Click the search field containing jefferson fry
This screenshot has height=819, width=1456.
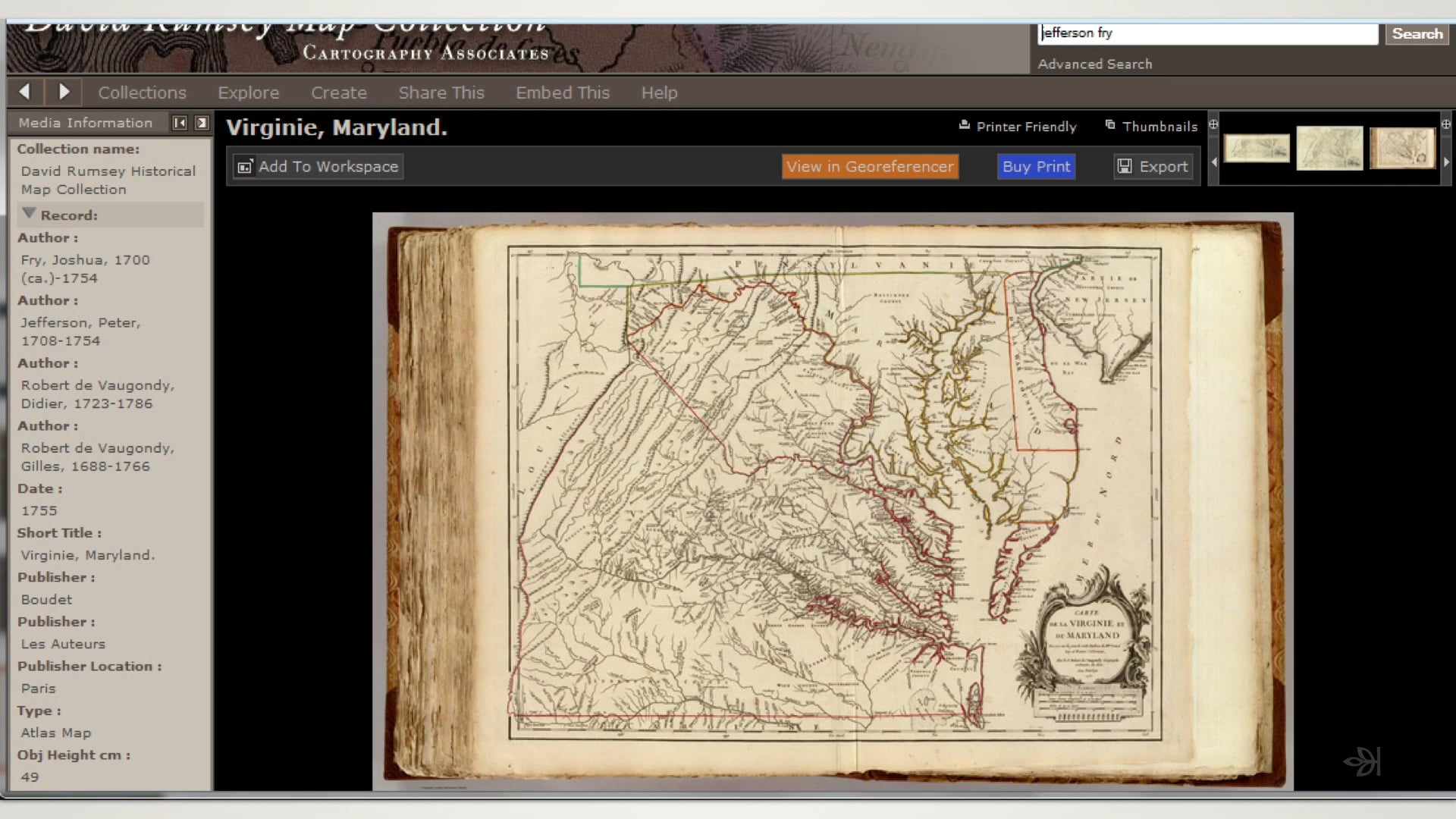(1207, 33)
